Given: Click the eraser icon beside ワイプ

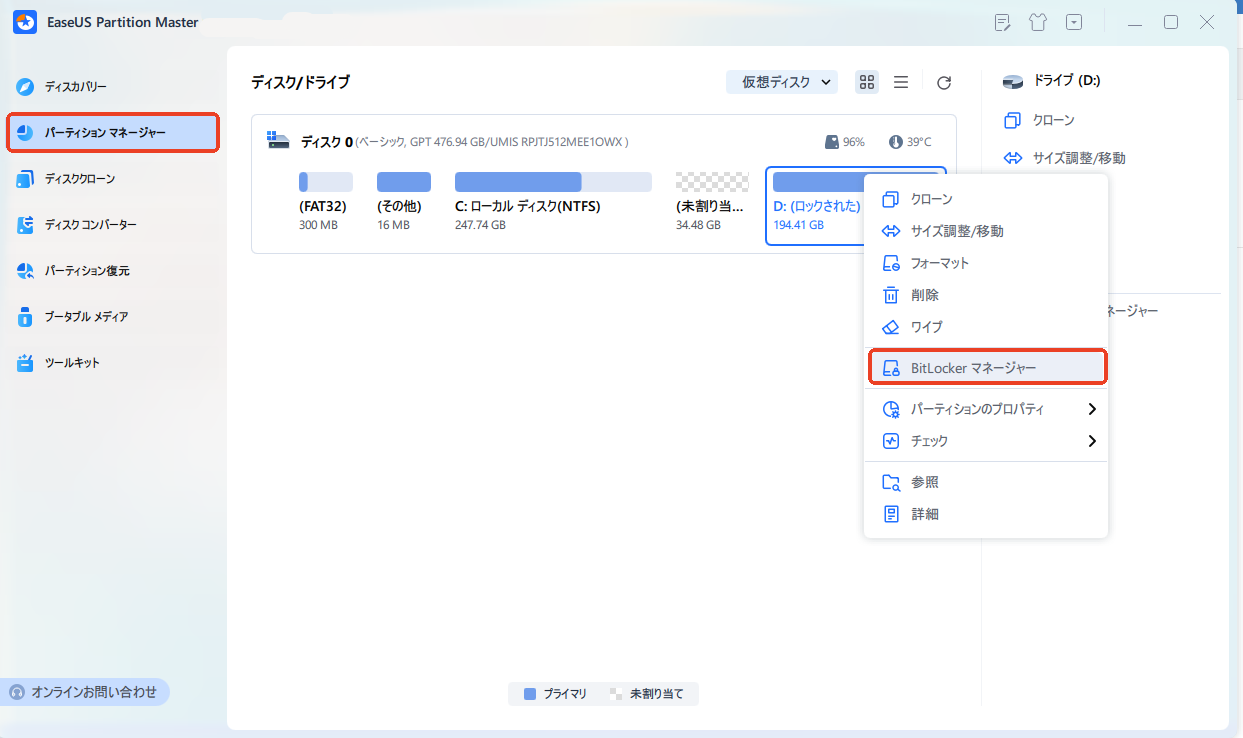Looking at the screenshot, I should (891, 327).
